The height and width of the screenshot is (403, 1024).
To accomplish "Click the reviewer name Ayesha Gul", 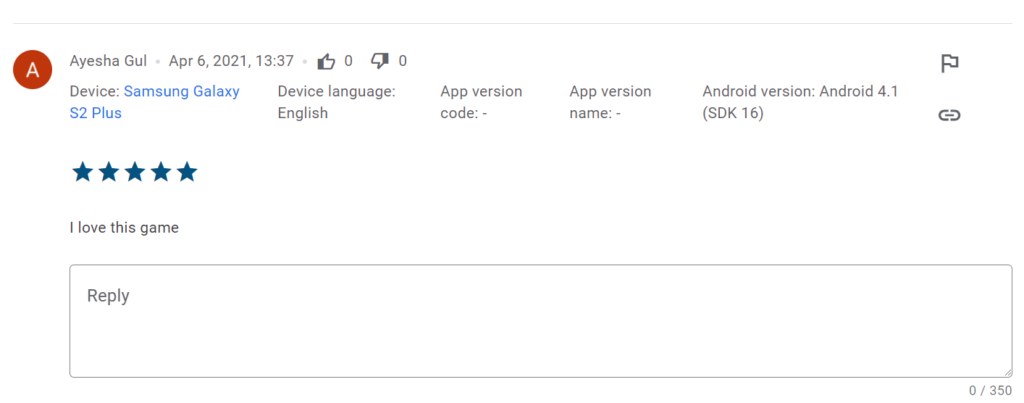I will coord(108,61).
